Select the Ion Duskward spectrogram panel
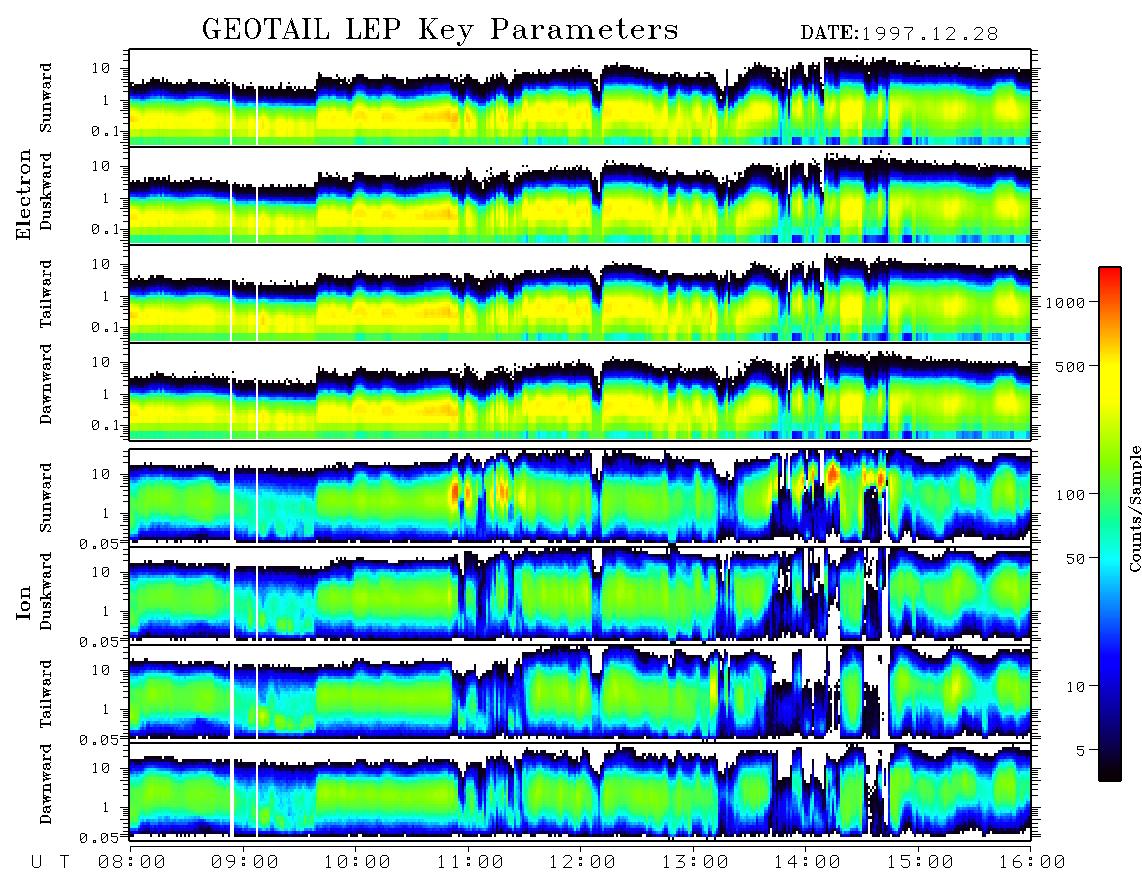 (580, 594)
